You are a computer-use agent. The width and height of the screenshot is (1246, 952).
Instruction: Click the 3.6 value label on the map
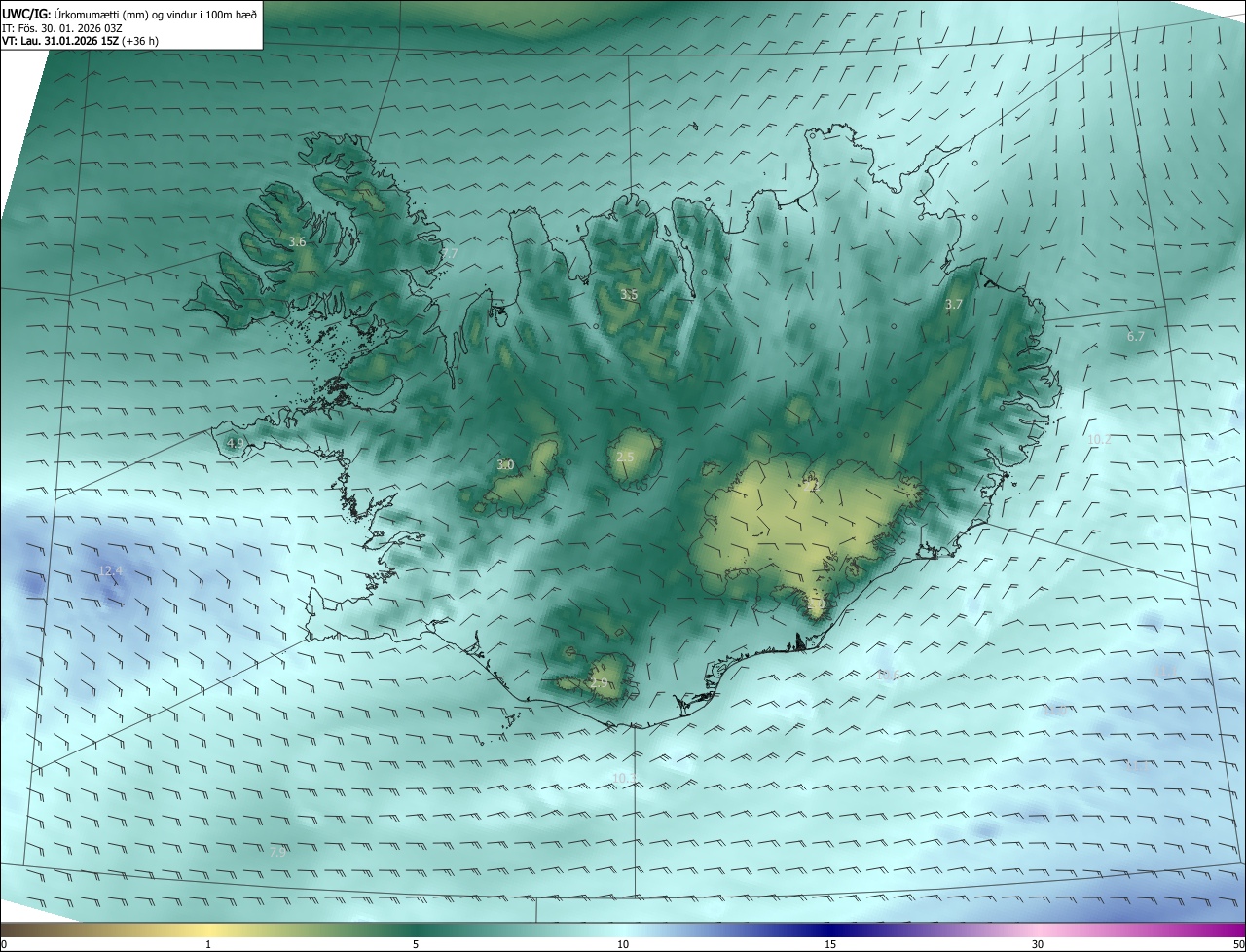tap(298, 241)
